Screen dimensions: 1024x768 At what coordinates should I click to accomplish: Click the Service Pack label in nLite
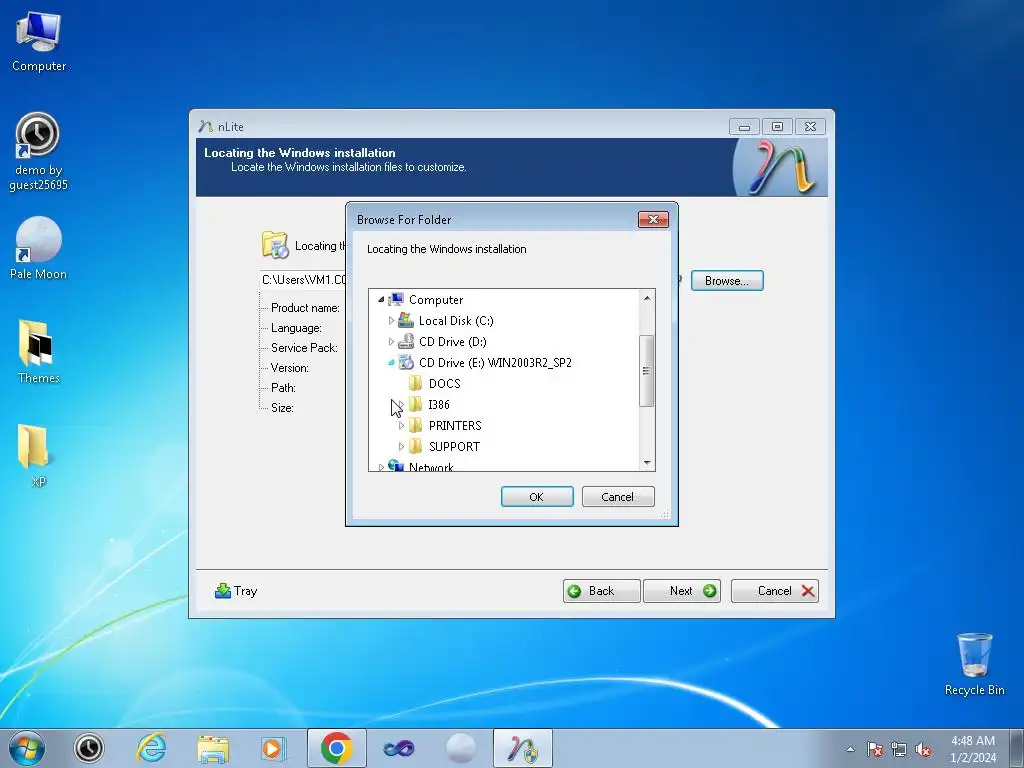pyautogui.click(x=304, y=347)
